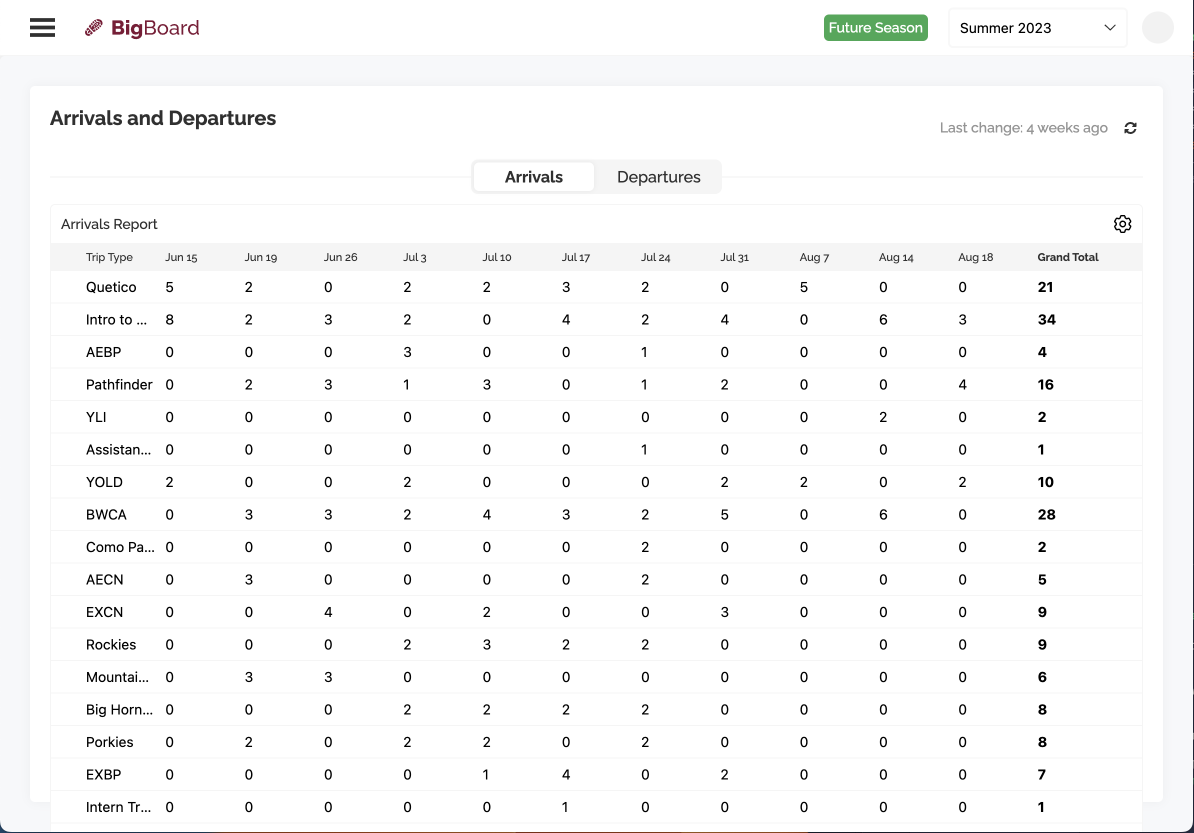Open report configuration via the gear icon
This screenshot has width=1194, height=833.
pos(1122,223)
